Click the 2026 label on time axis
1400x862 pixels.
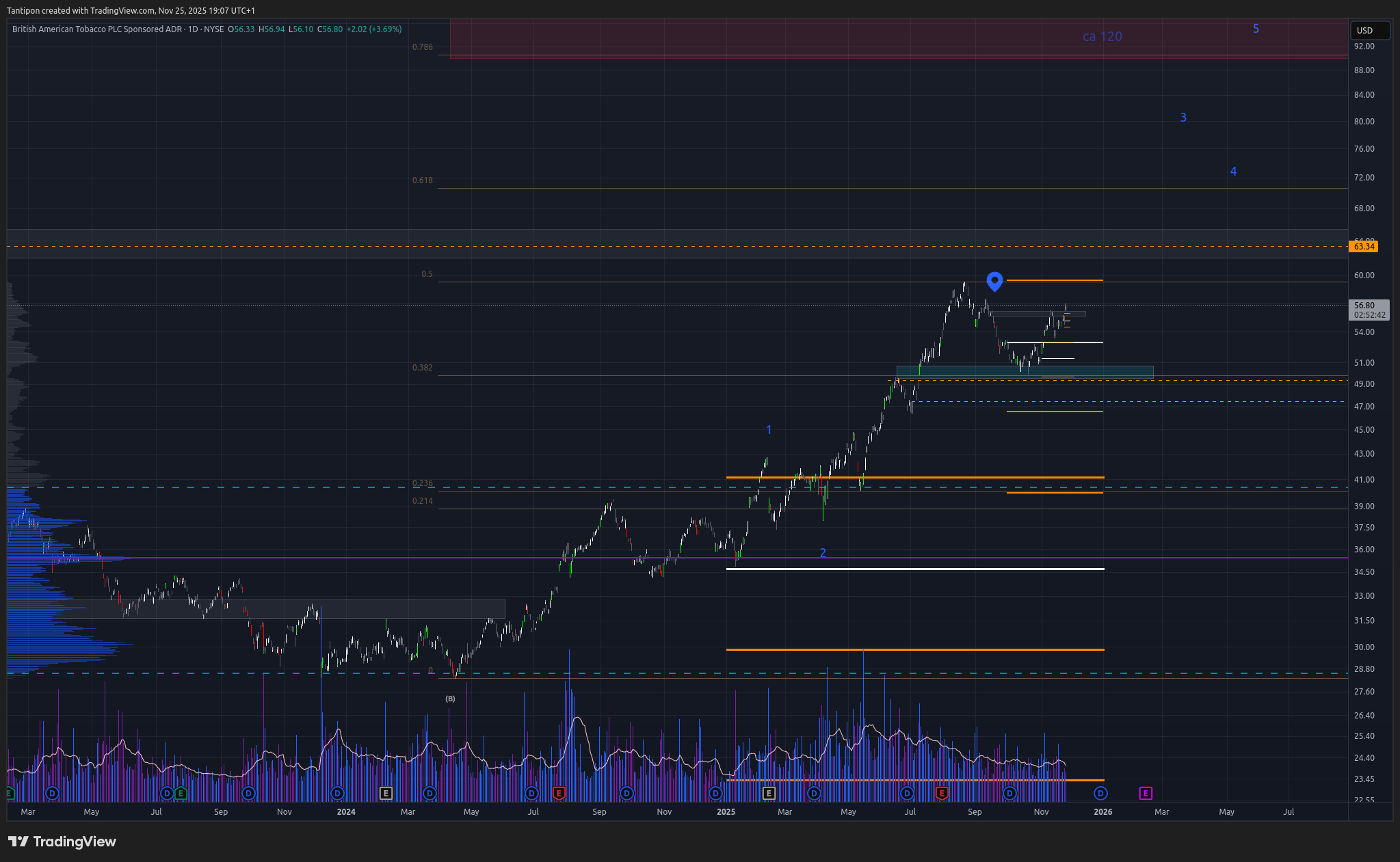(1102, 812)
